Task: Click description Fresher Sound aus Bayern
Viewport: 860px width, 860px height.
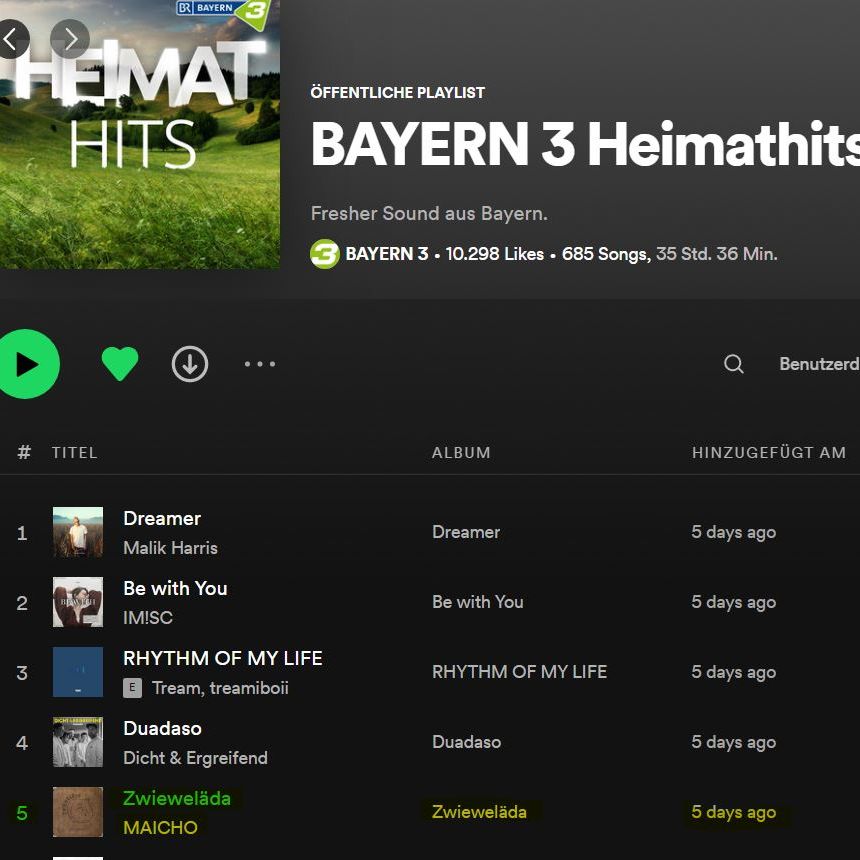Action: click(x=429, y=213)
